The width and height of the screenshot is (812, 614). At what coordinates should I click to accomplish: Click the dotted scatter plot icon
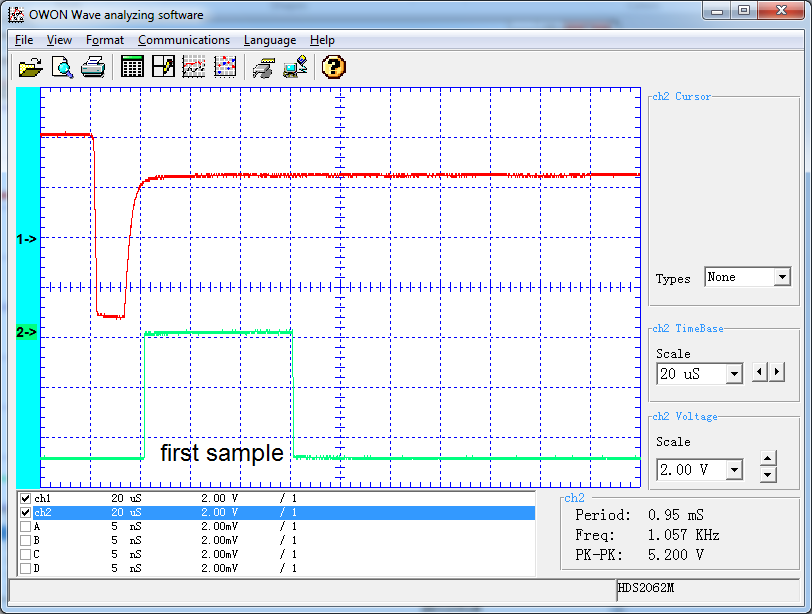point(226,67)
